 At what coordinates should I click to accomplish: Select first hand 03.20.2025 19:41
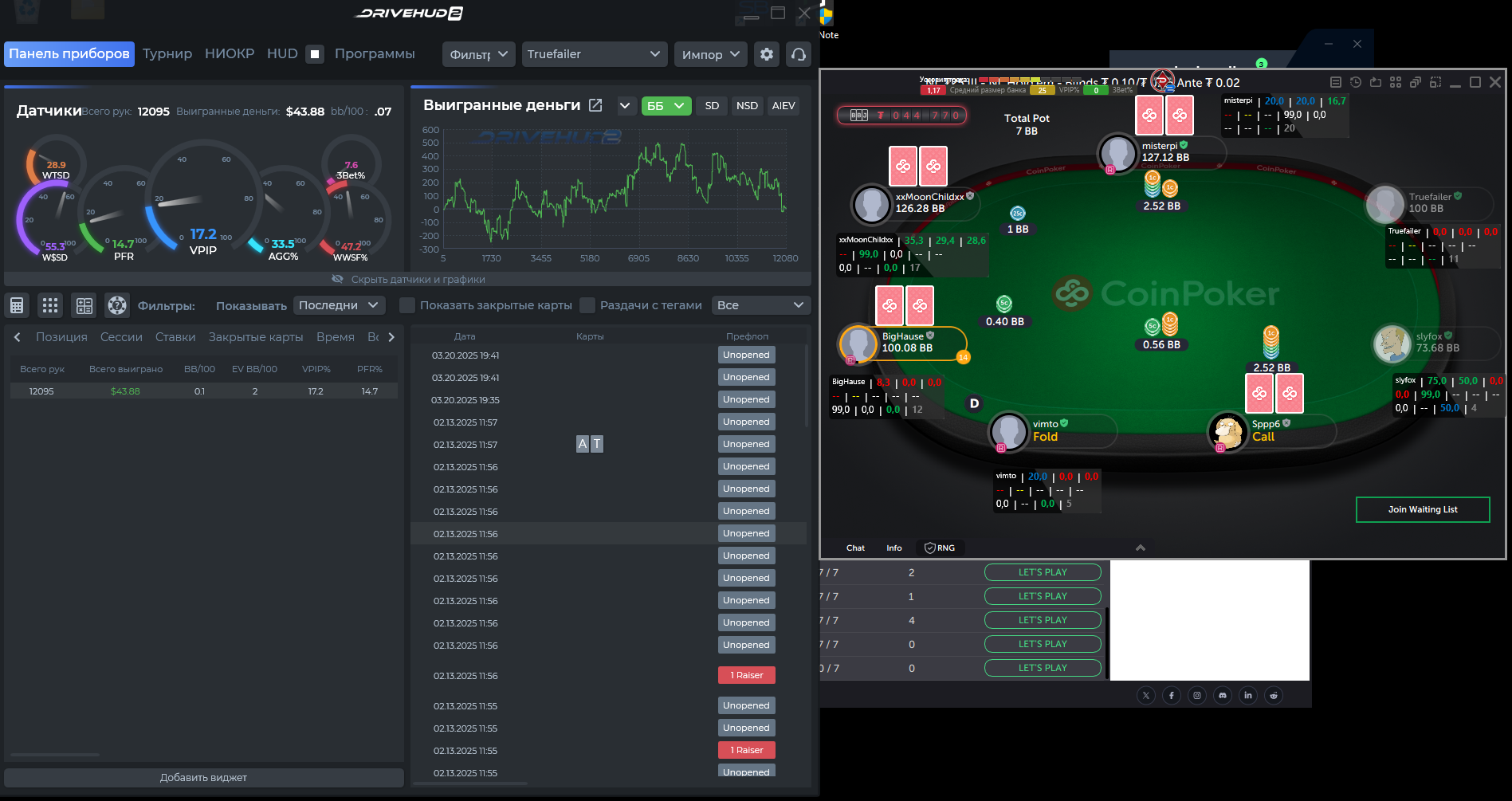click(608, 355)
